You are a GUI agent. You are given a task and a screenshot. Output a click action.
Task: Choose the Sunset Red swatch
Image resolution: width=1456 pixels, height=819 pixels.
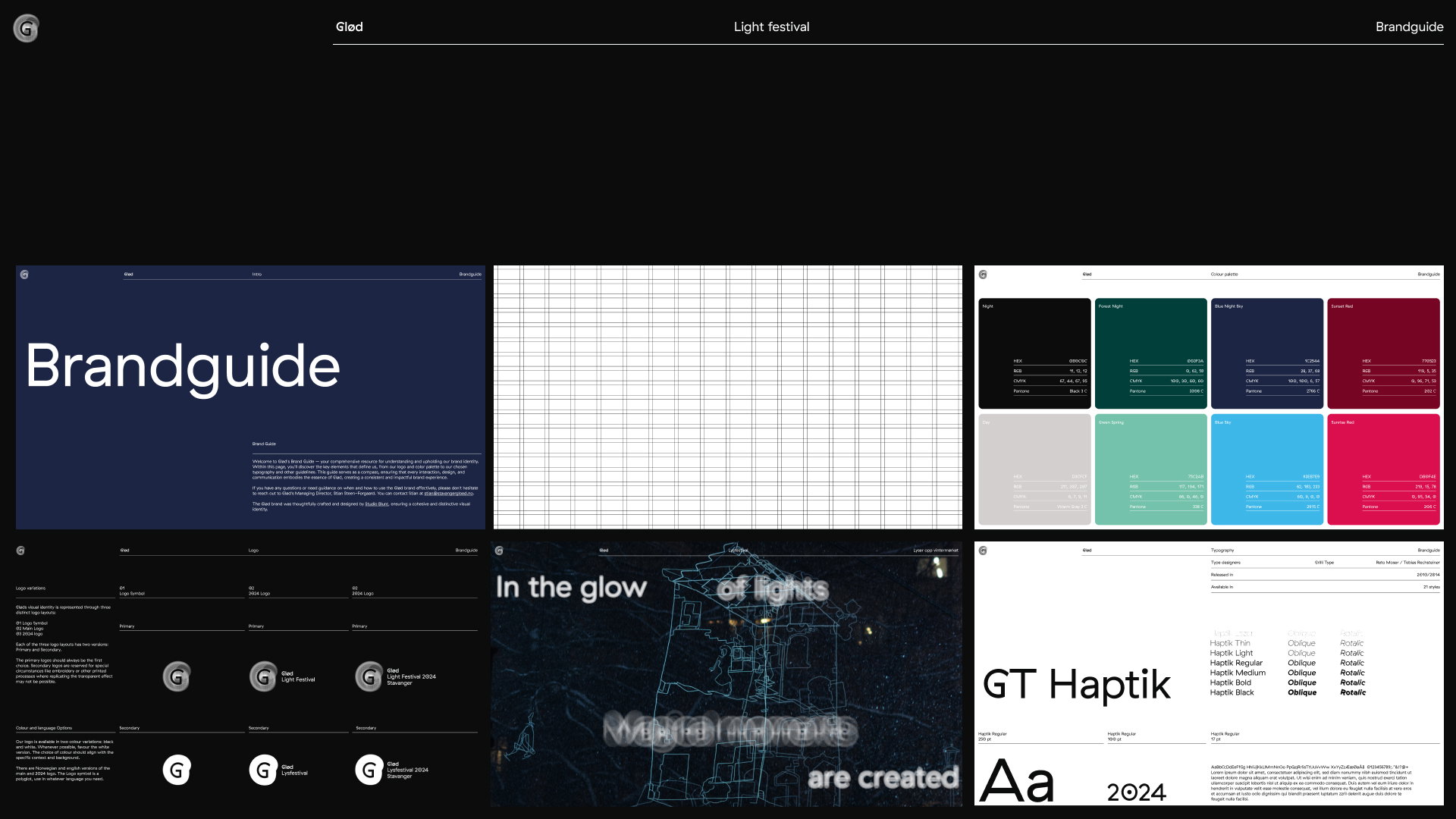point(1383,353)
